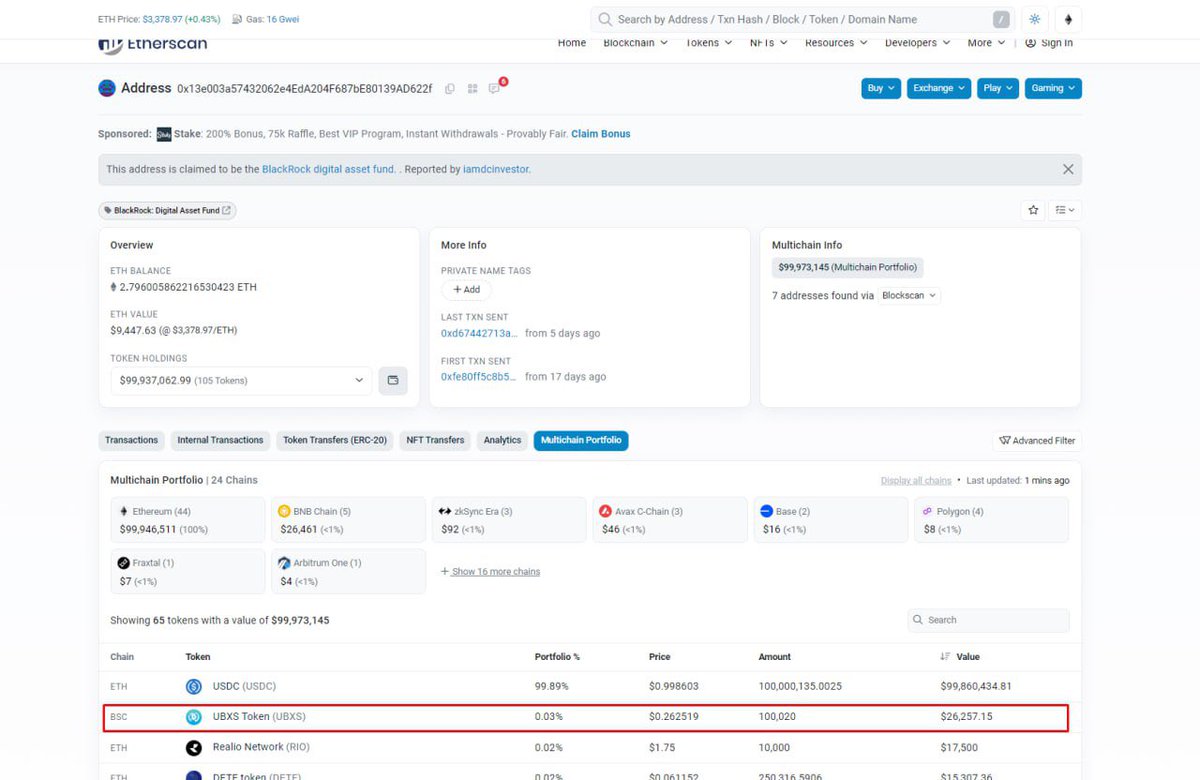Click the Stake sponsor logo

(x=164, y=134)
